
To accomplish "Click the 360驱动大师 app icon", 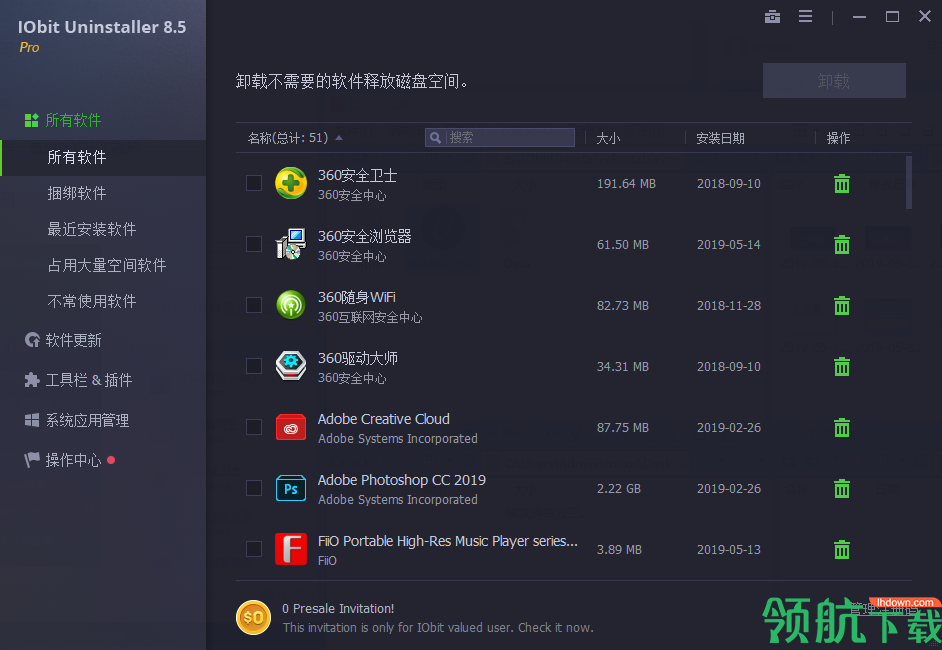I will point(291,366).
